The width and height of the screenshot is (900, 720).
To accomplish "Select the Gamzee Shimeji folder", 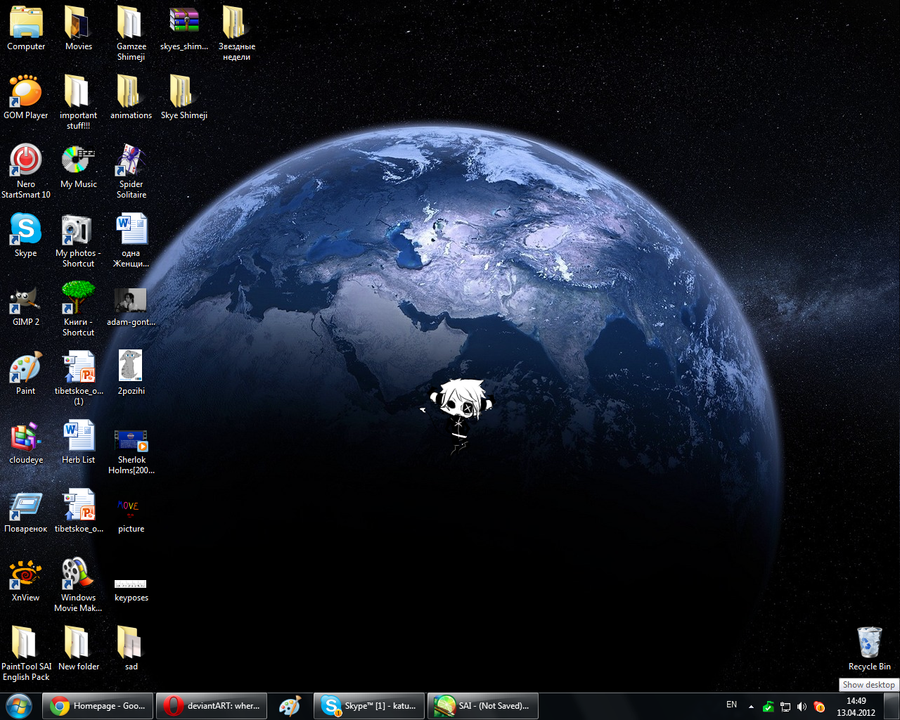I will [131, 33].
